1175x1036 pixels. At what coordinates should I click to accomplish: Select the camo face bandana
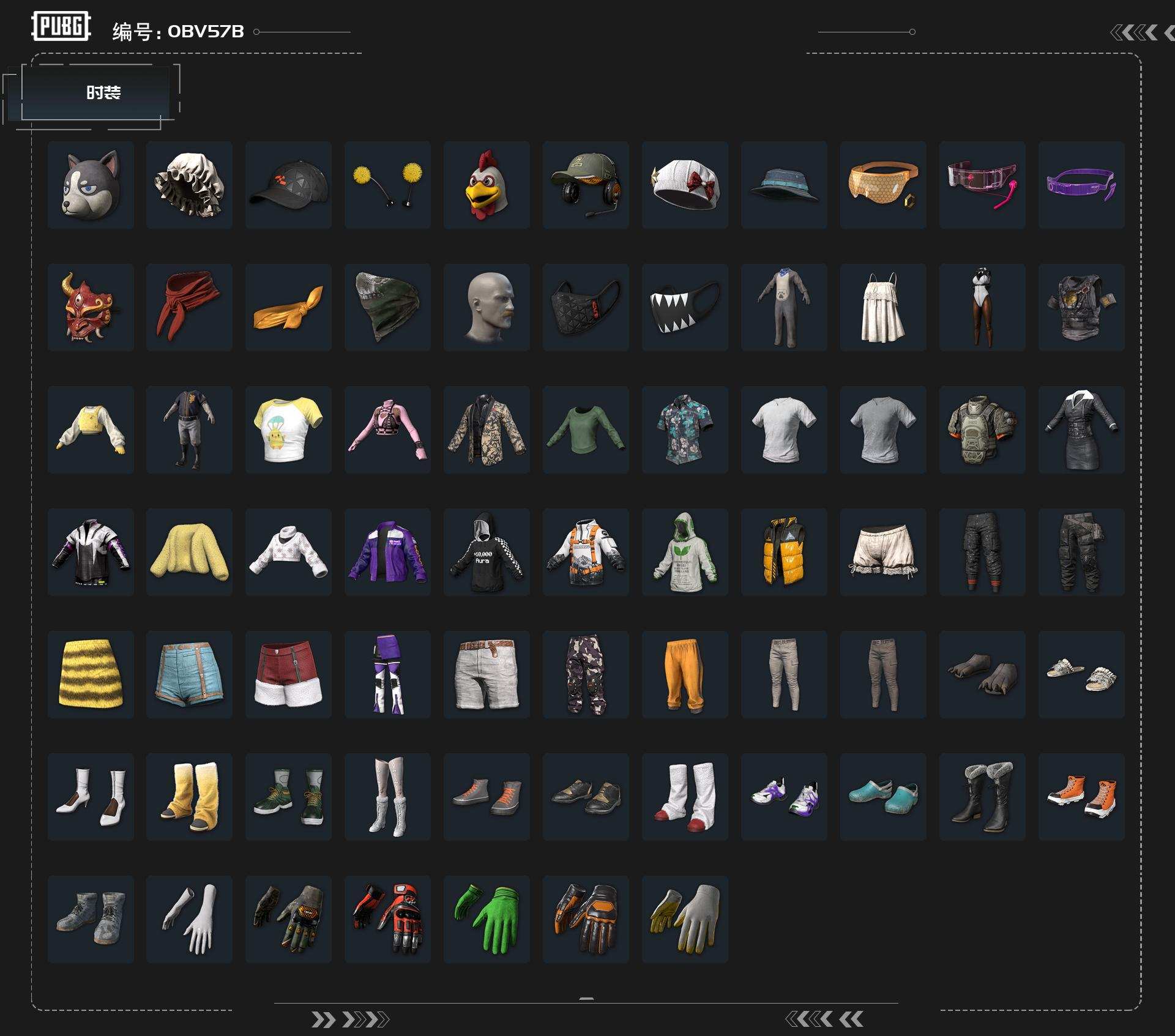tap(388, 307)
